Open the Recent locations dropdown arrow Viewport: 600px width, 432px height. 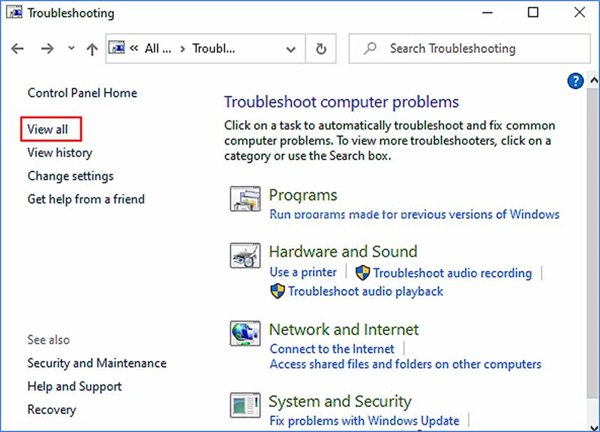coord(70,48)
